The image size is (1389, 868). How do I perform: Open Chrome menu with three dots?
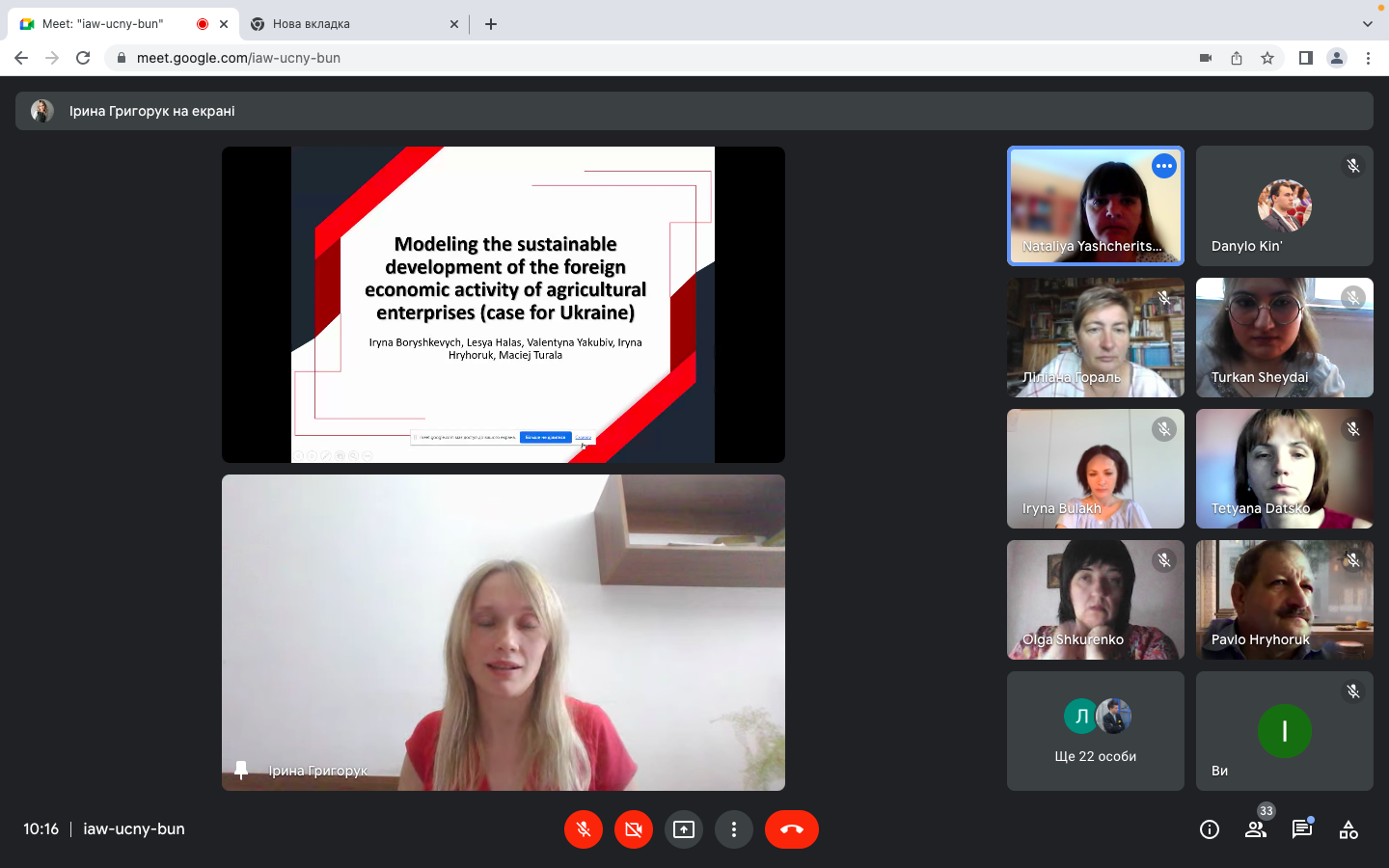point(1368,58)
